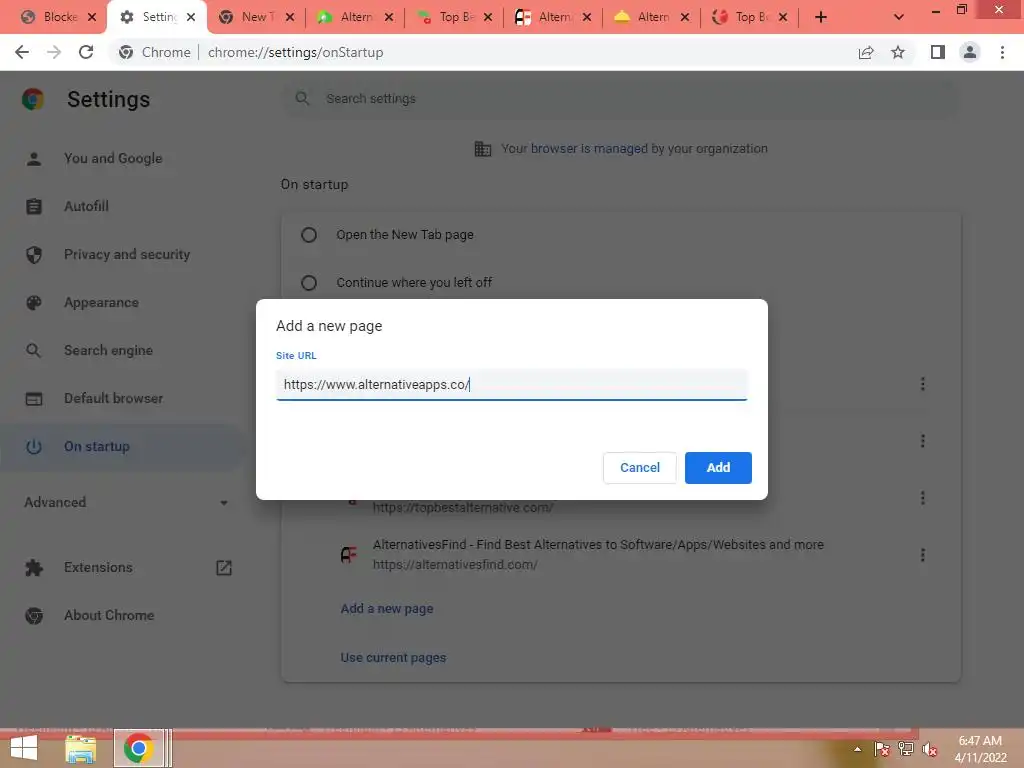The width and height of the screenshot is (1024, 768).
Task: Click Chrome logo next to Settings
Action: pyautogui.click(x=33, y=99)
